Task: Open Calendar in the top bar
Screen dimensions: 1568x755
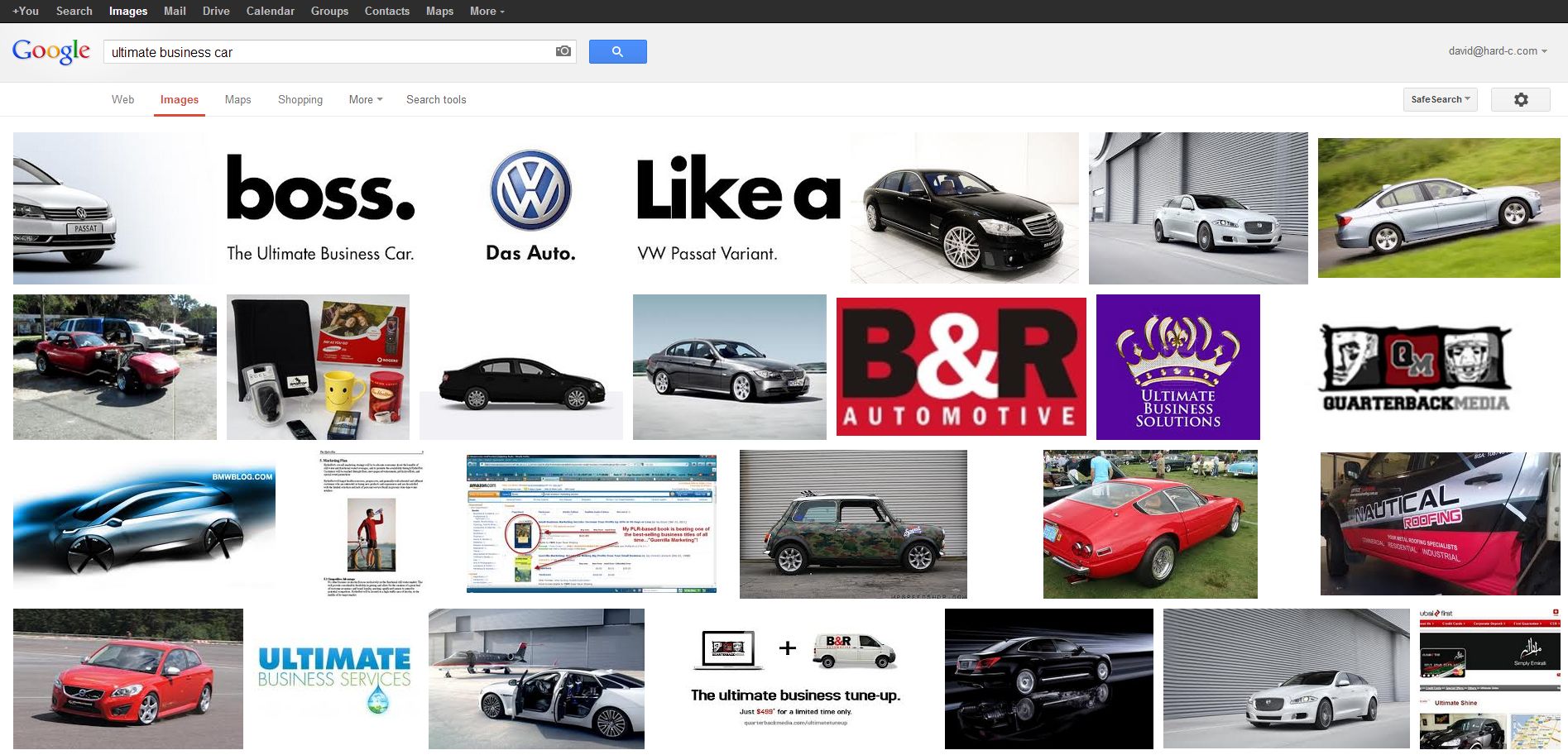Action: (270, 11)
